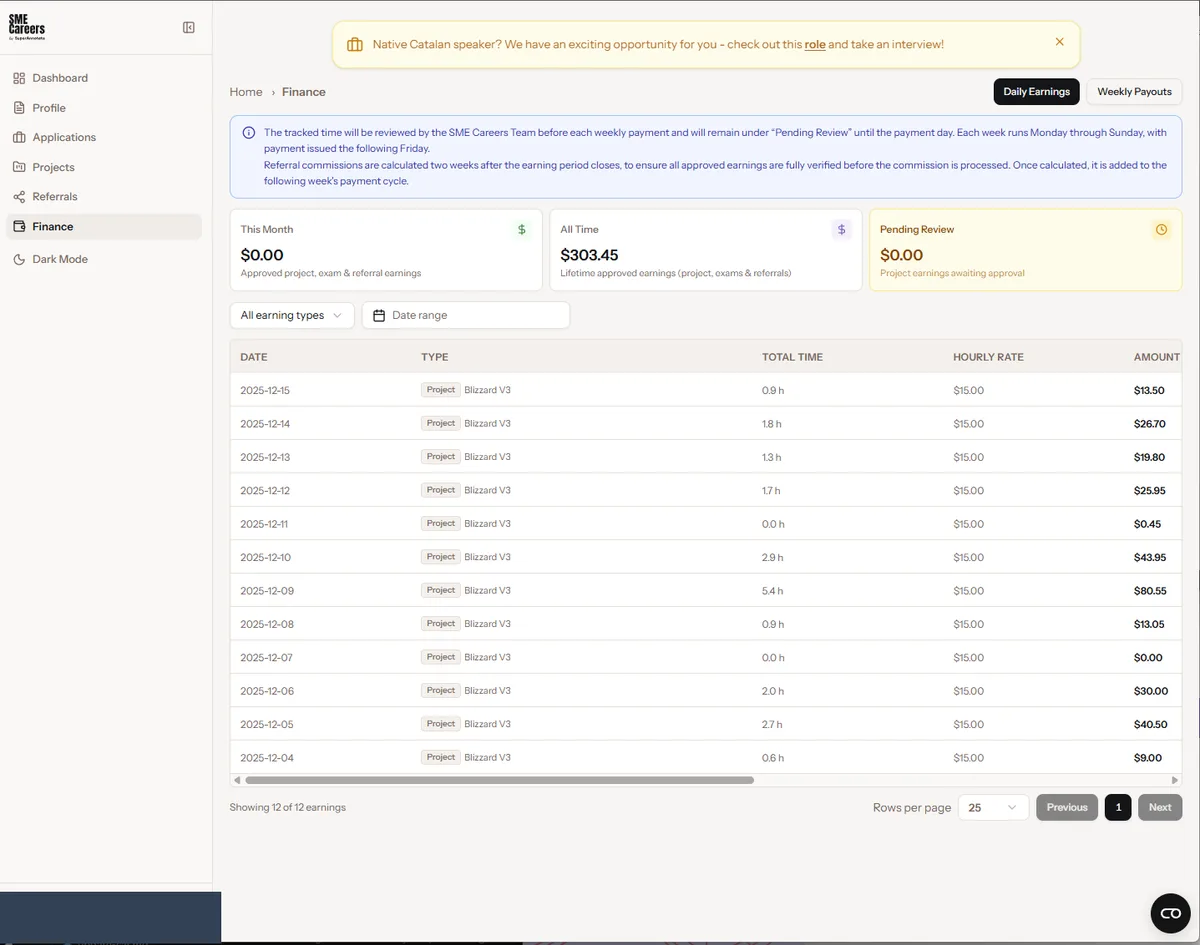Viewport: 1200px width, 945px height.
Task: Switch to the Daily Earnings view
Action: tap(1036, 91)
